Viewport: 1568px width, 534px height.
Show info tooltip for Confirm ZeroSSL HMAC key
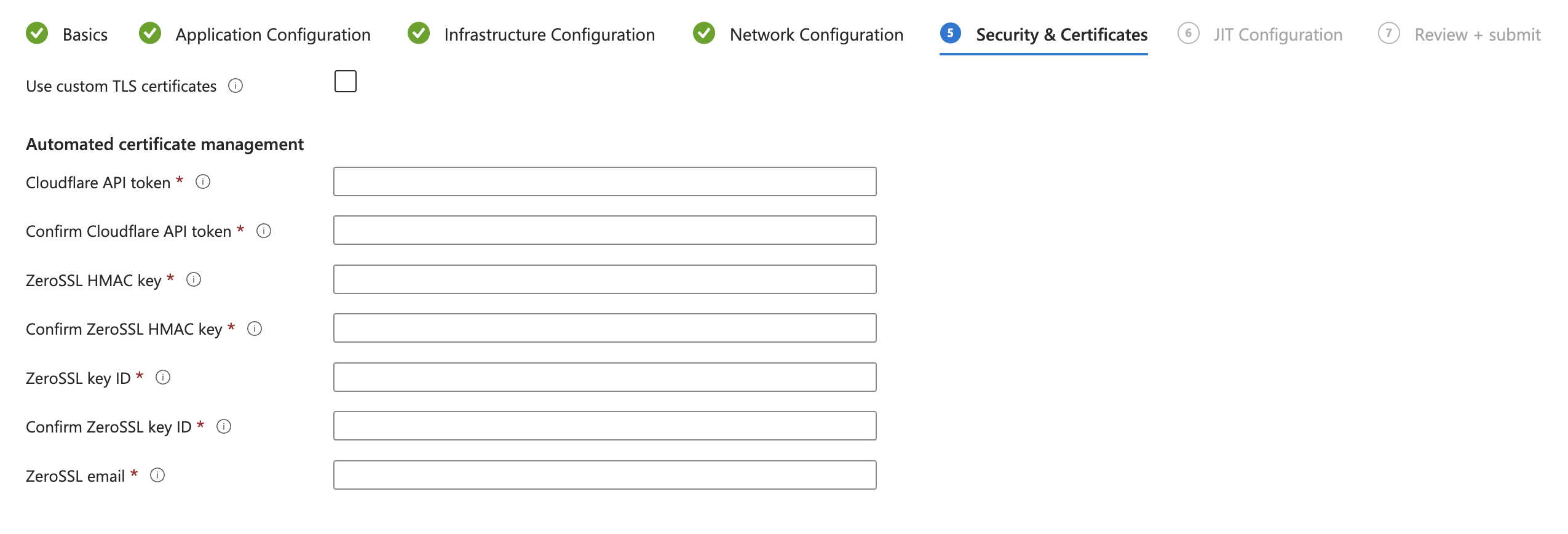[x=255, y=329]
